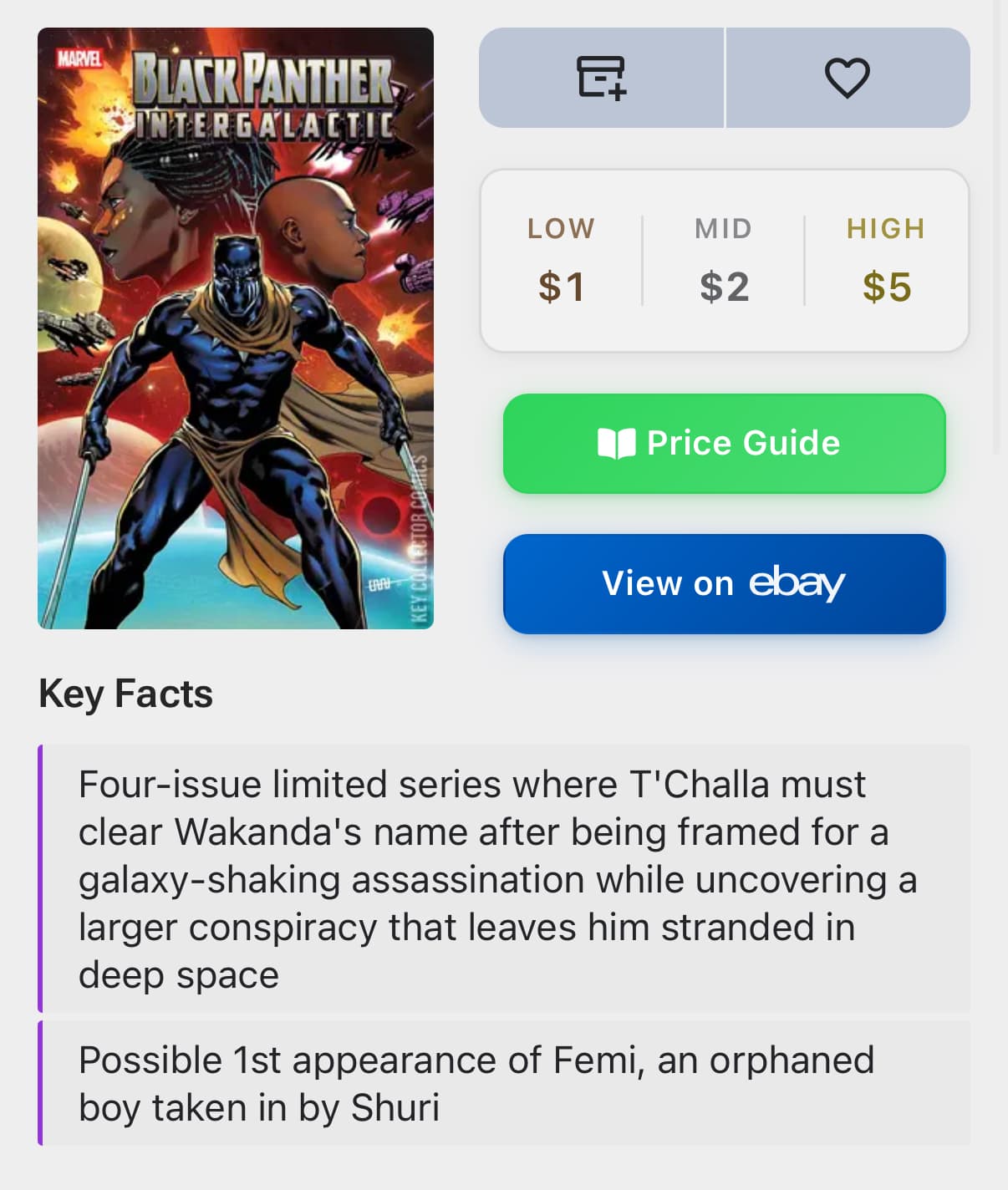Click the Marvel logo on the cover

(79, 58)
